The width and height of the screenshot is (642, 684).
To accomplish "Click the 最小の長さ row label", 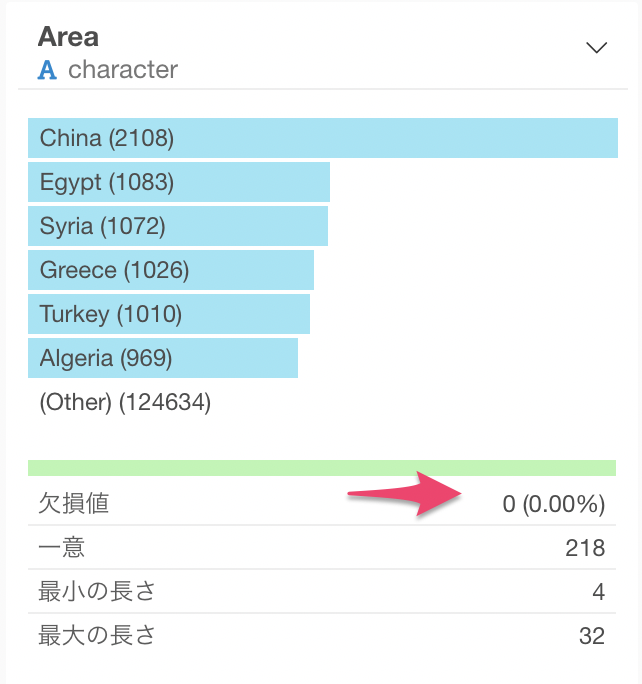I will 96,592.
